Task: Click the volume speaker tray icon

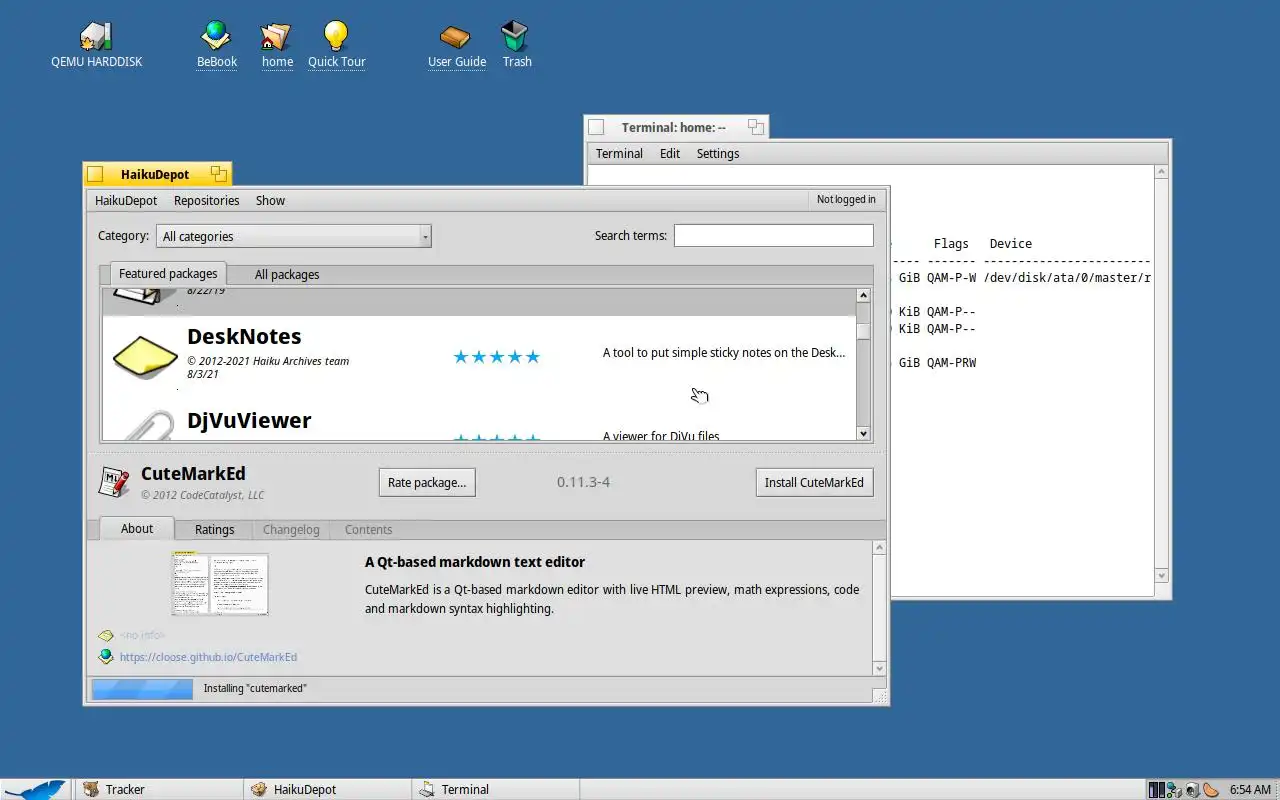Action: (1193, 790)
